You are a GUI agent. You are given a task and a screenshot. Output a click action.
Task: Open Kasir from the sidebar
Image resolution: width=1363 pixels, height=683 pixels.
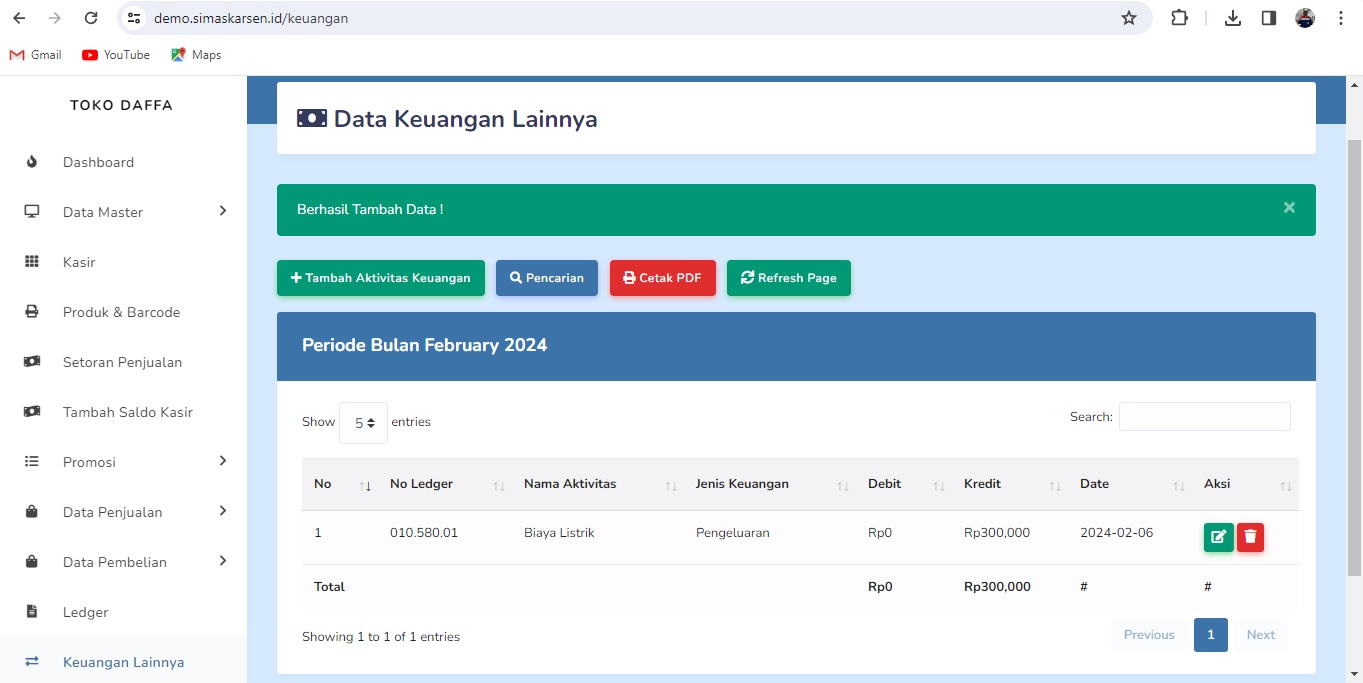click(79, 262)
